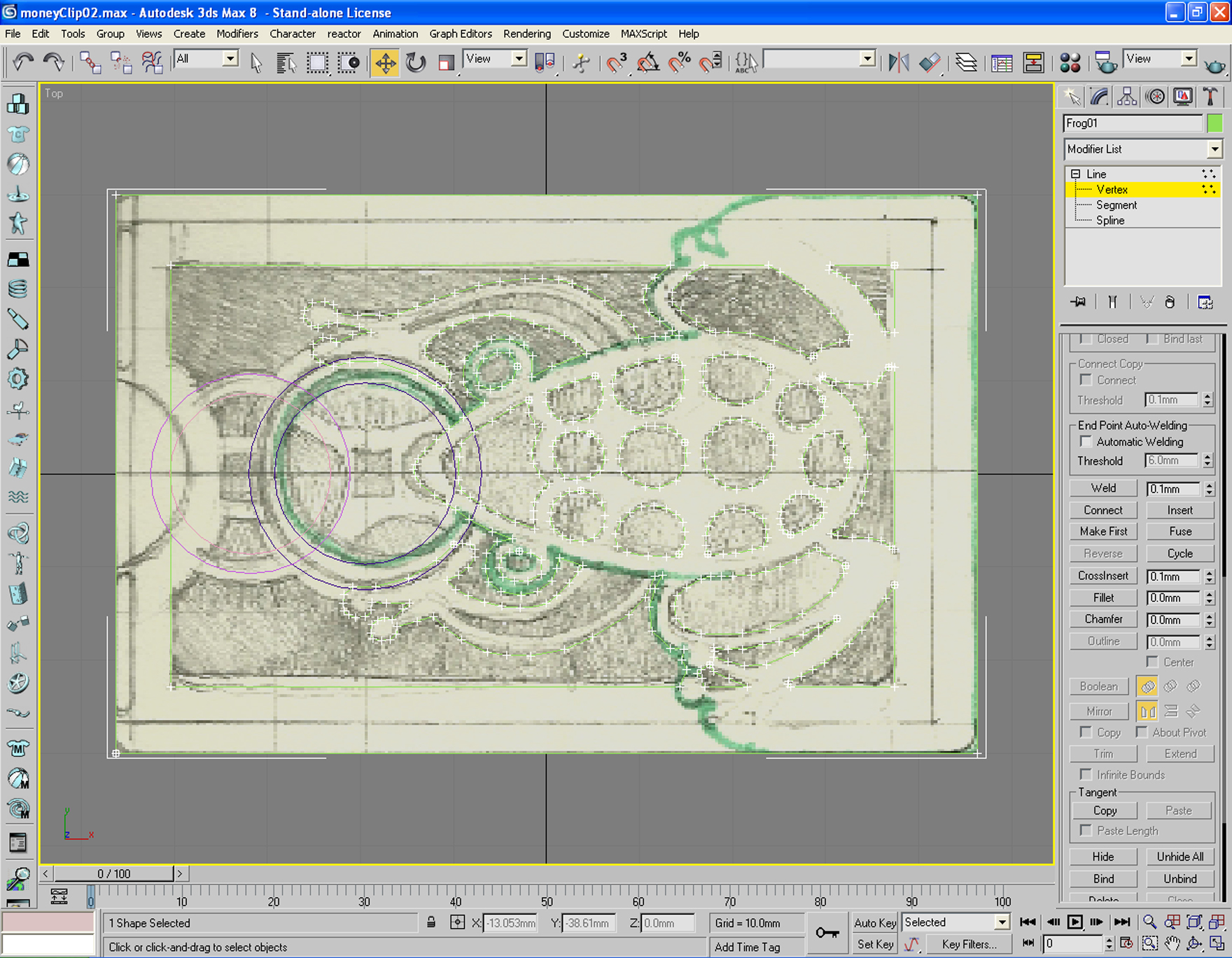
Task: Expand the Selected key filter dropdown
Action: click(x=1002, y=922)
